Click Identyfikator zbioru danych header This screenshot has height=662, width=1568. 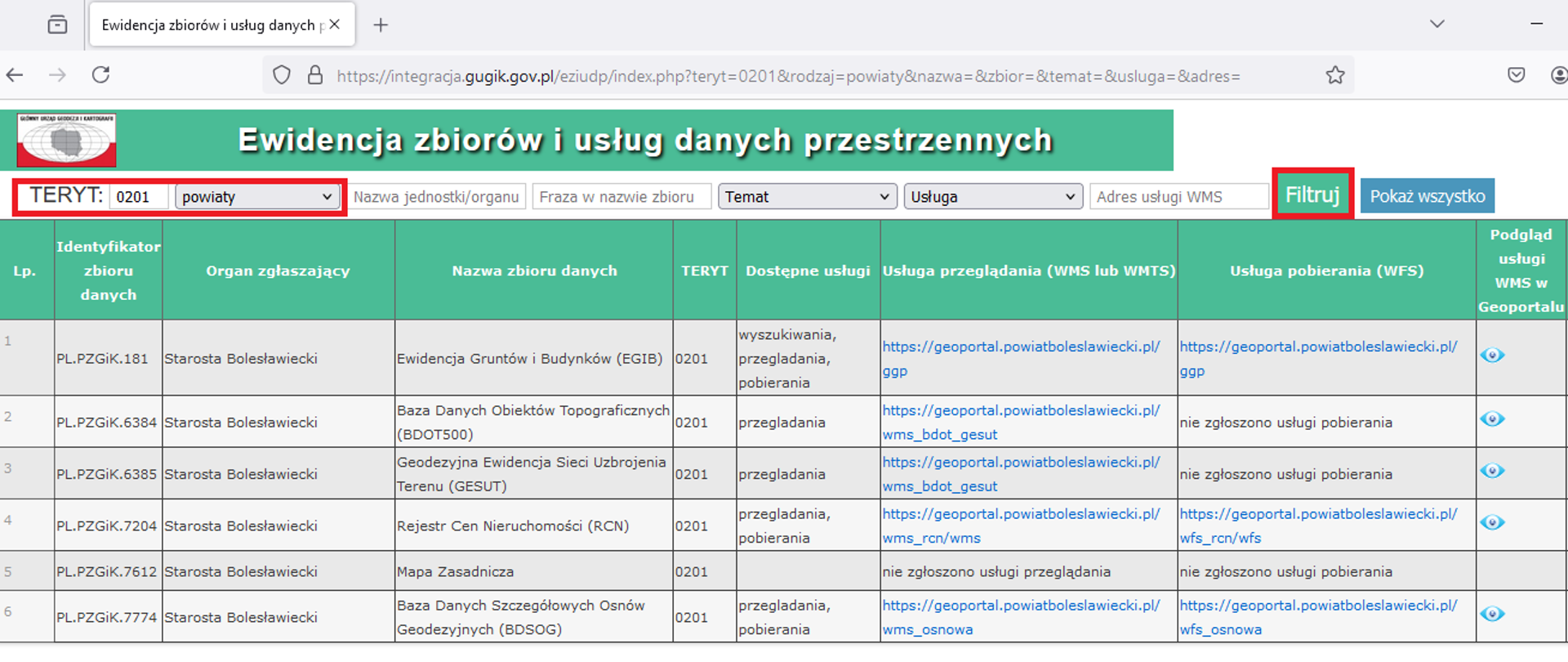109,271
